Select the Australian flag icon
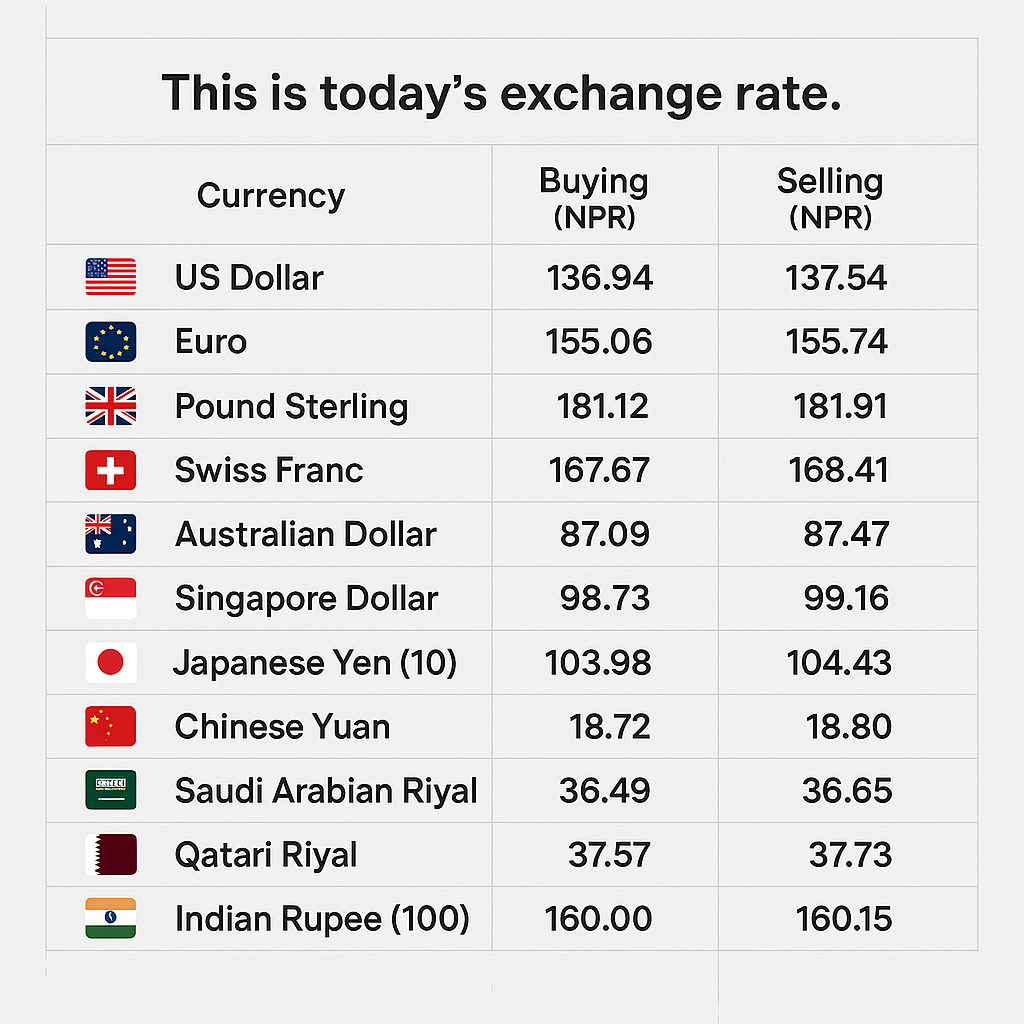The image size is (1024, 1024). pyautogui.click(x=110, y=534)
